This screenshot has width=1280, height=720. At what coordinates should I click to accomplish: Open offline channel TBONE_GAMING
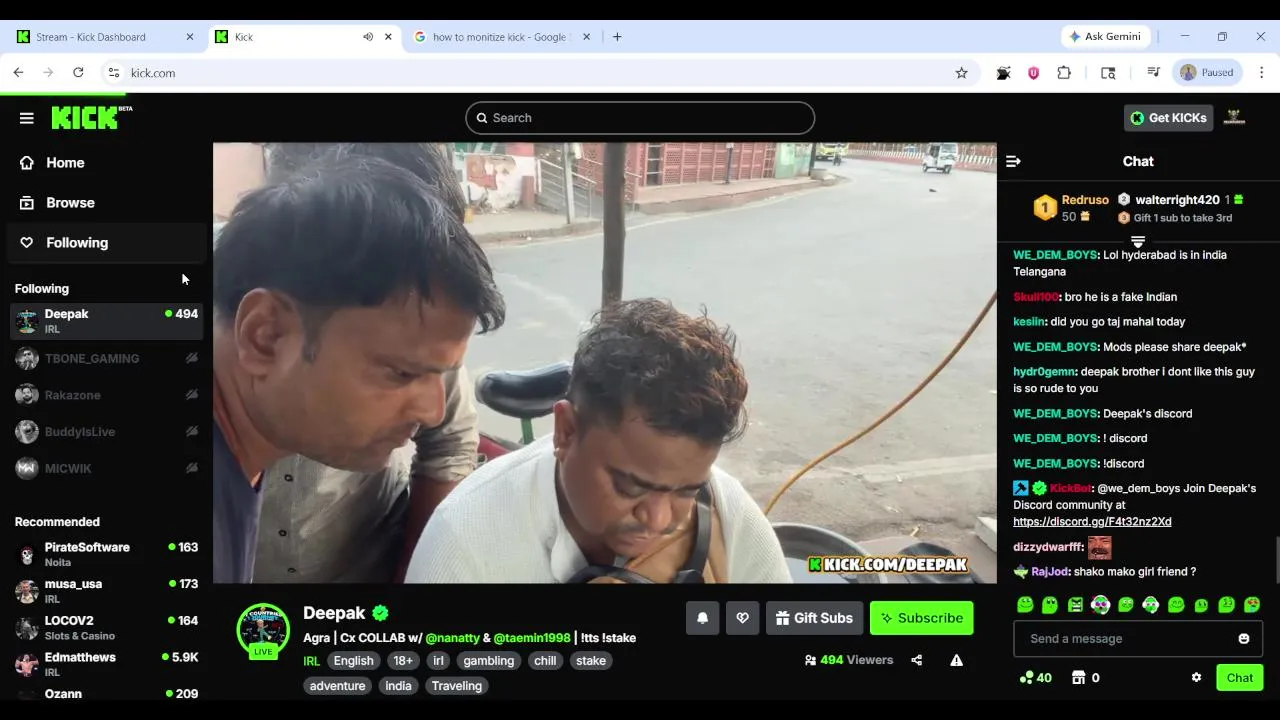click(x=107, y=358)
